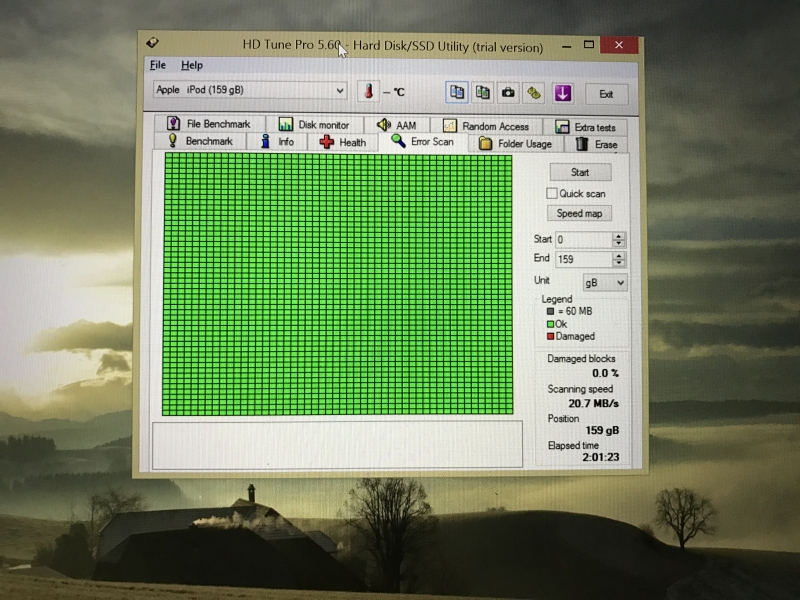This screenshot has width=800, height=600.
Task: Open the Unit gB dropdown
Action: [619, 283]
